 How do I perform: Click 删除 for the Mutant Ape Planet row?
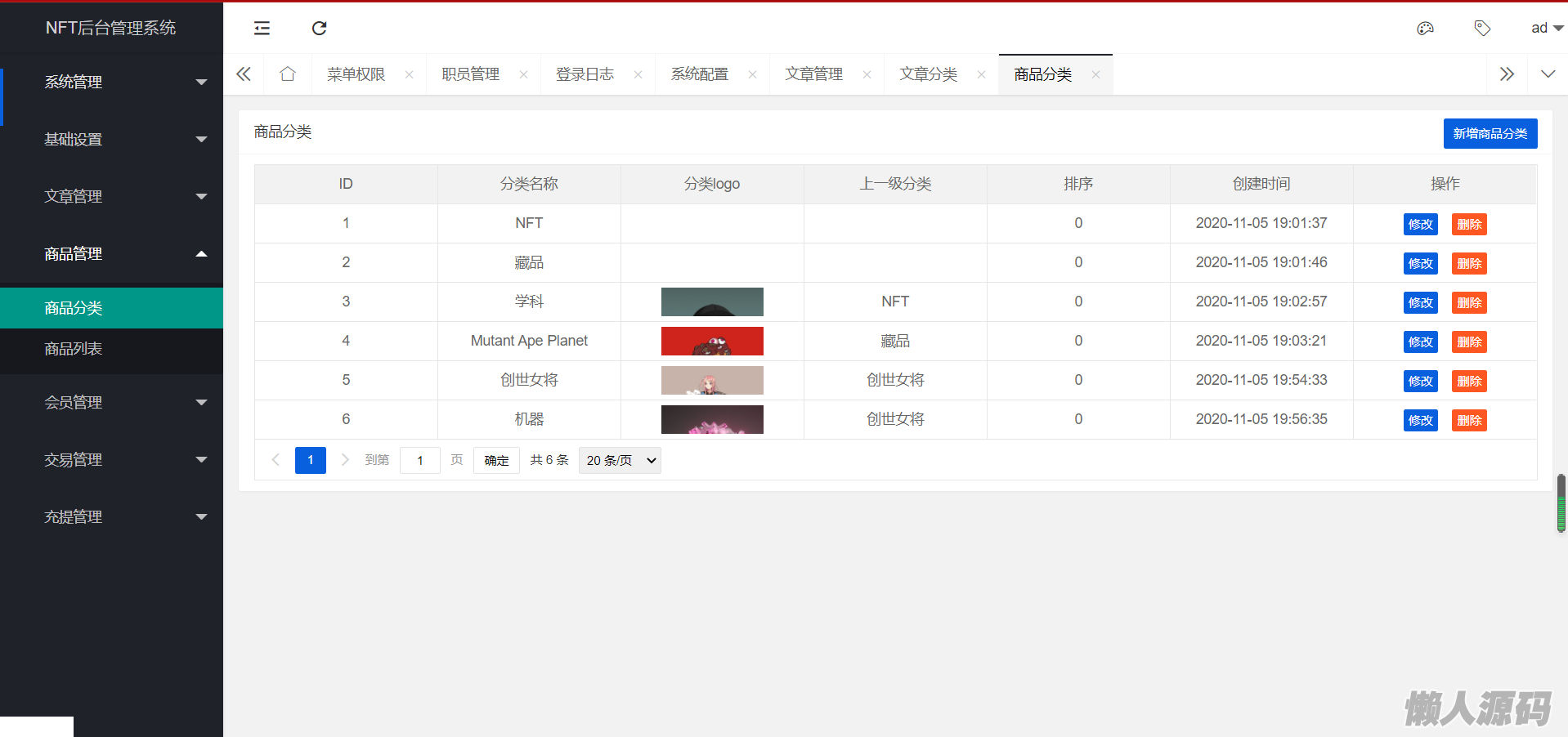pyautogui.click(x=1468, y=342)
